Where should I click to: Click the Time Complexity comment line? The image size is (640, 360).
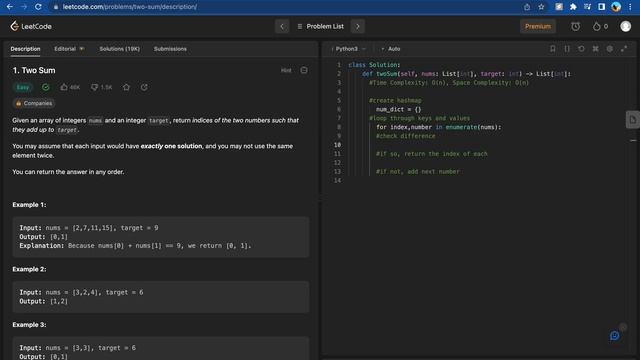coord(449,83)
